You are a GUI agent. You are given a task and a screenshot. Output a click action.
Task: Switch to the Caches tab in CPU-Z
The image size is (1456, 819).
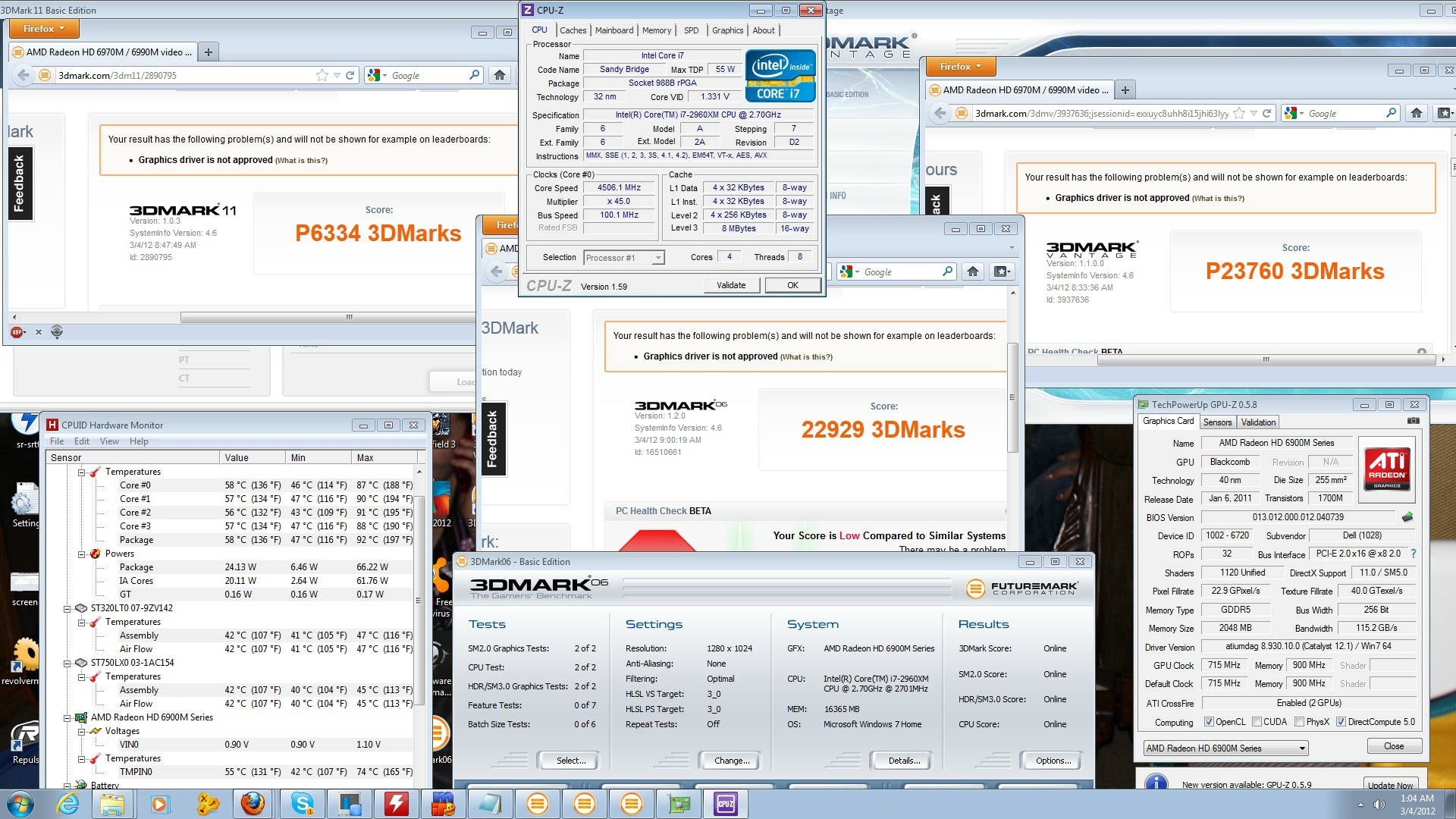[573, 30]
